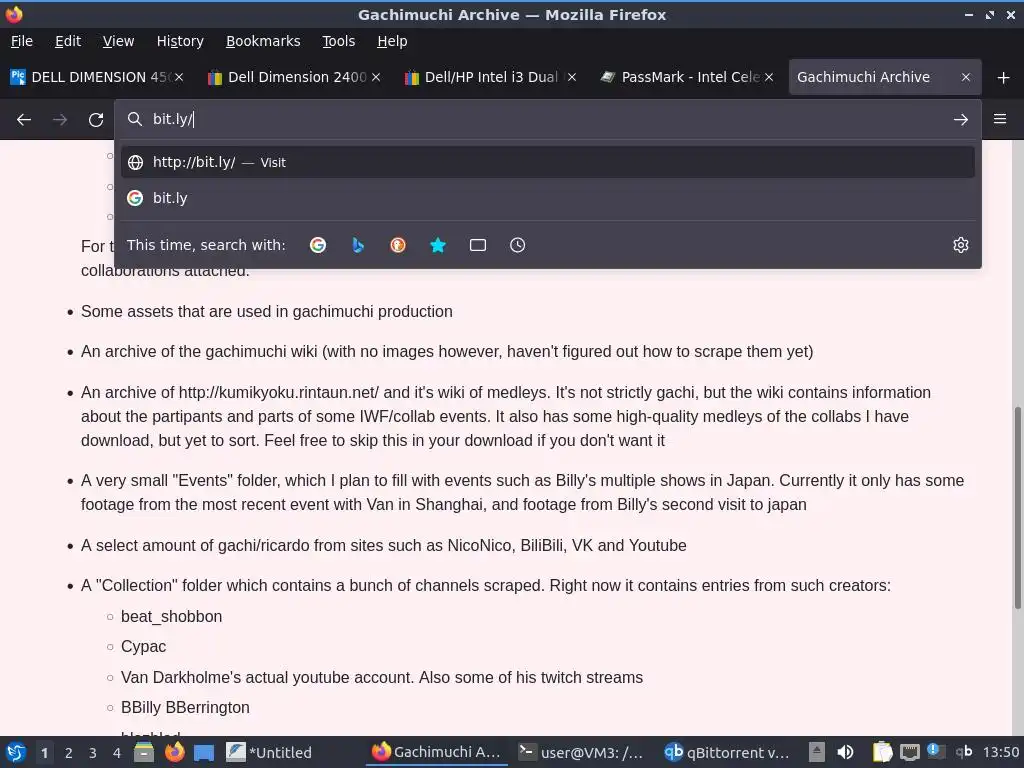Open the View menu

coord(118,41)
